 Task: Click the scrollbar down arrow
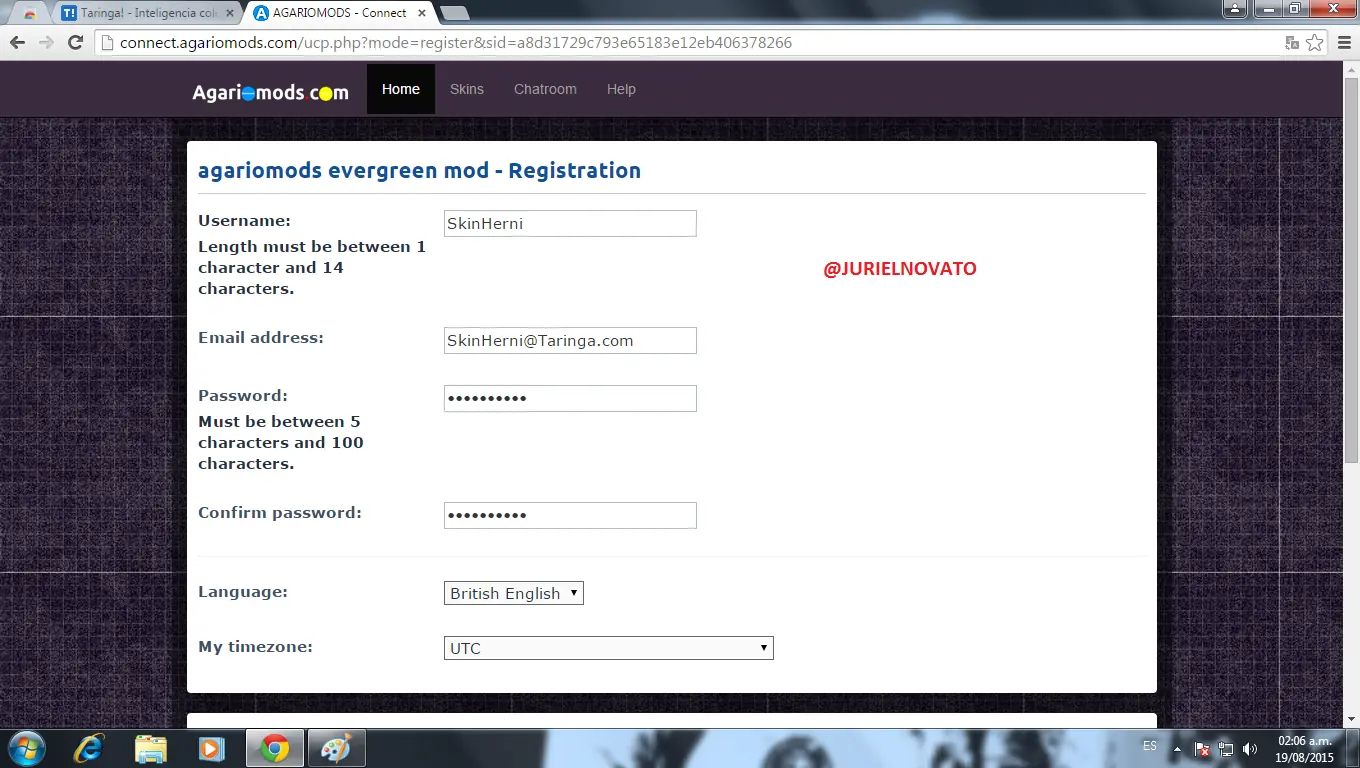pyautogui.click(x=1351, y=719)
